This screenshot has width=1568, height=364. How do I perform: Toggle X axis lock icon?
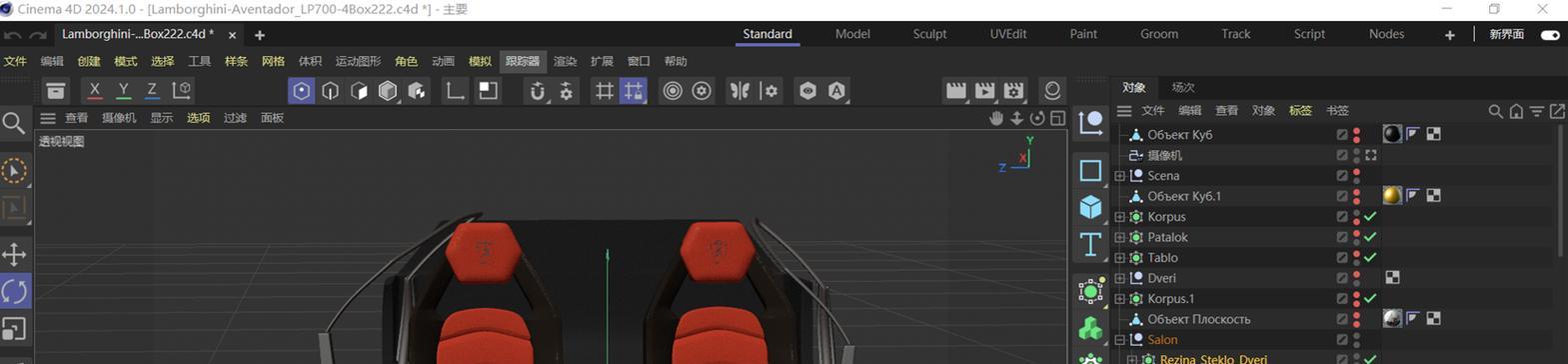click(95, 90)
